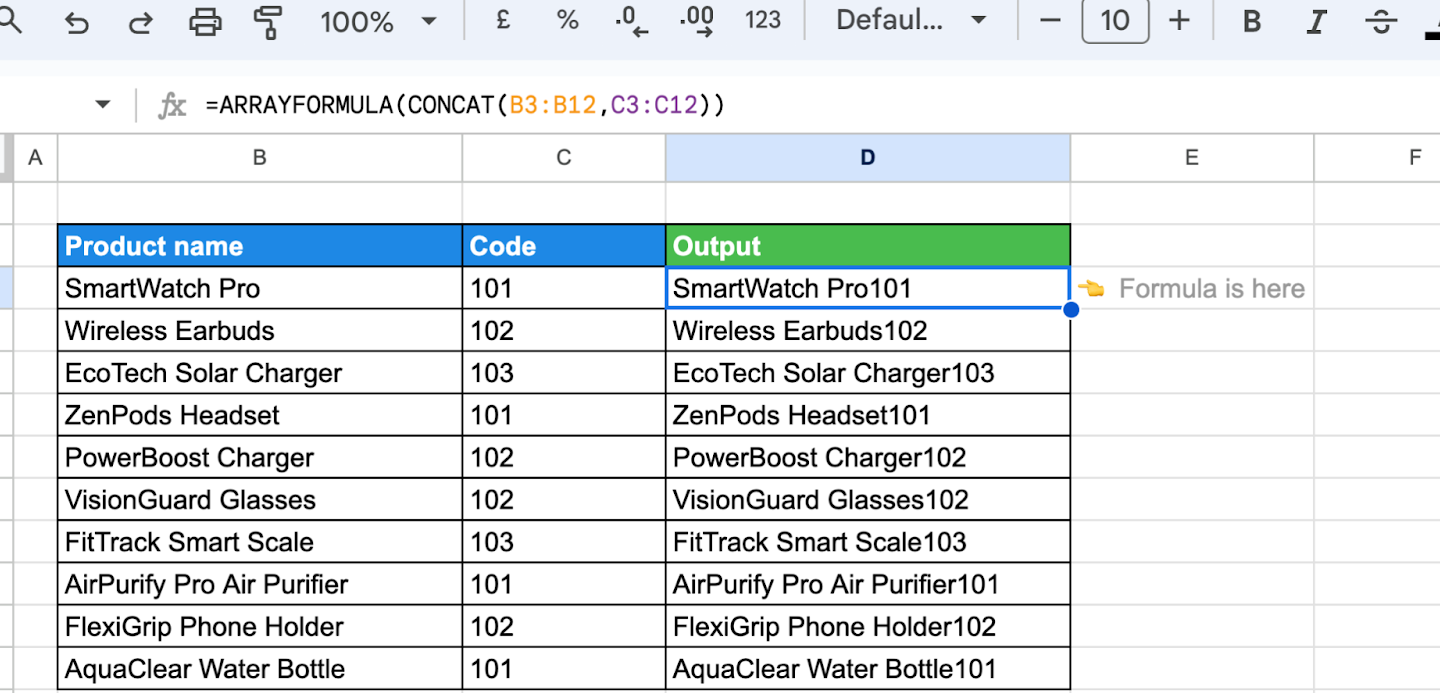Toggle strikethrough formatting
The height and width of the screenshot is (693, 1440).
1380,21
